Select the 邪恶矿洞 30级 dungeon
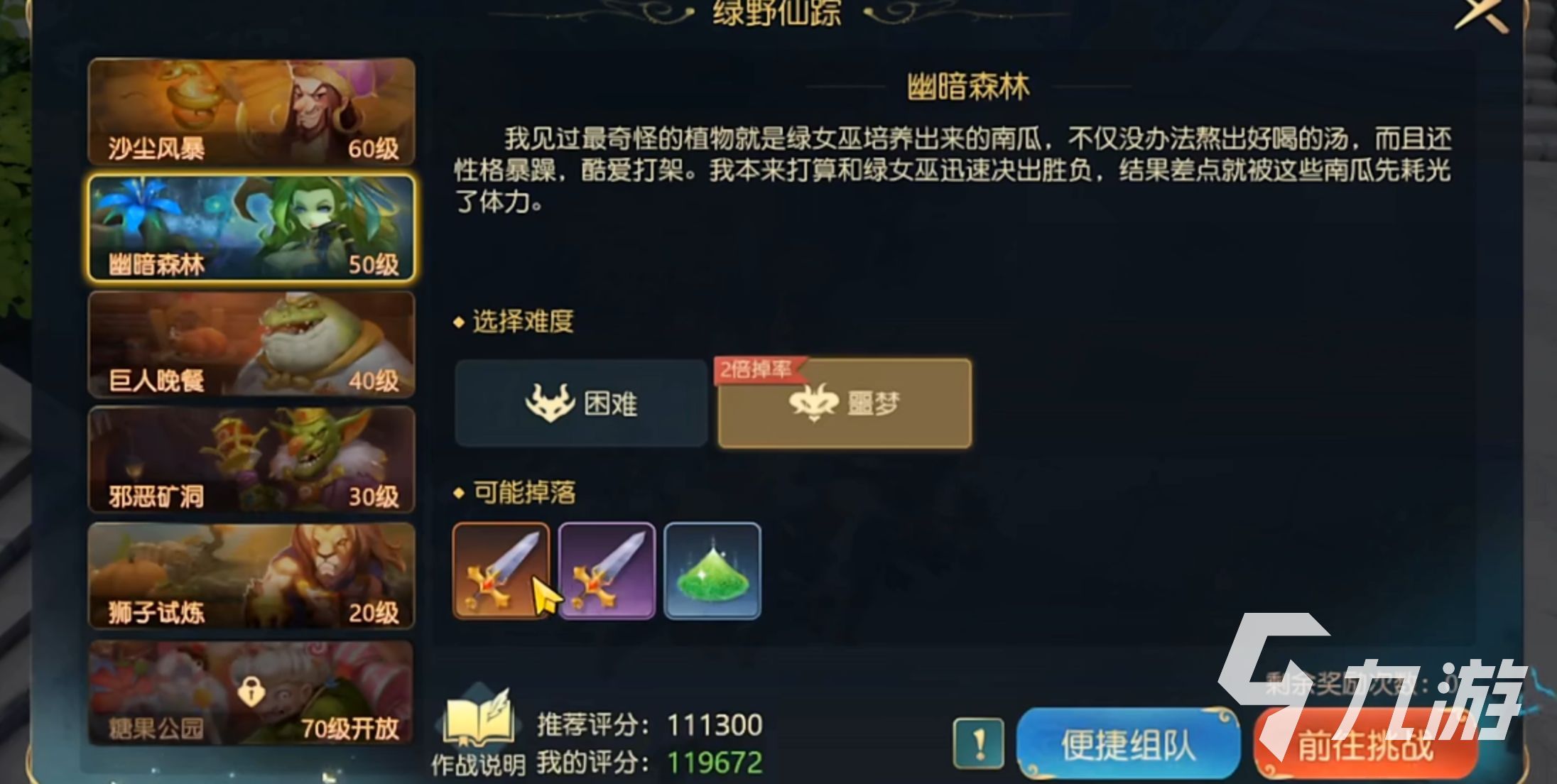The height and width of the screenshot is (784, 1557). tap(251, 459)
